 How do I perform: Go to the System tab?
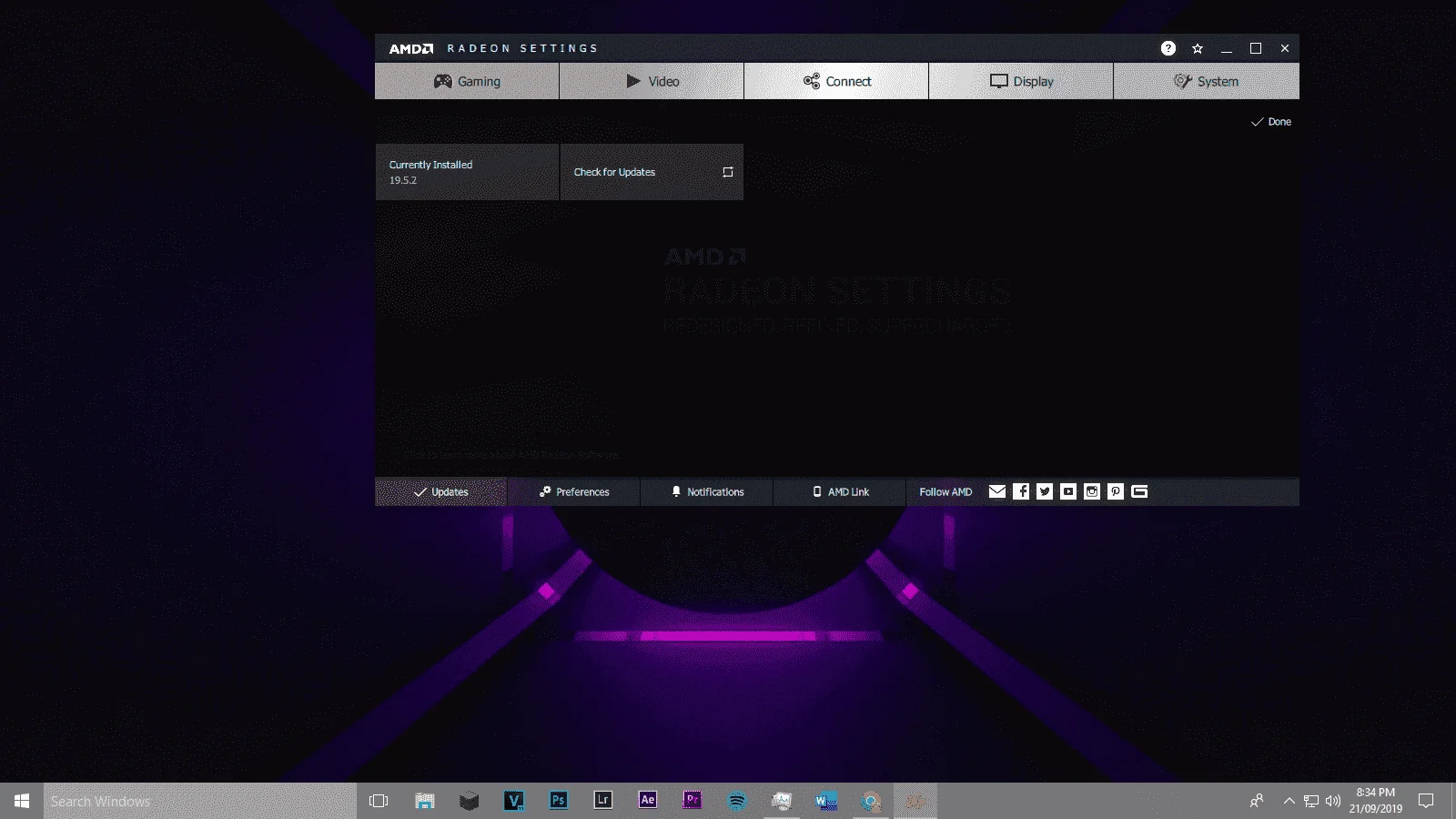(1206, 81)
